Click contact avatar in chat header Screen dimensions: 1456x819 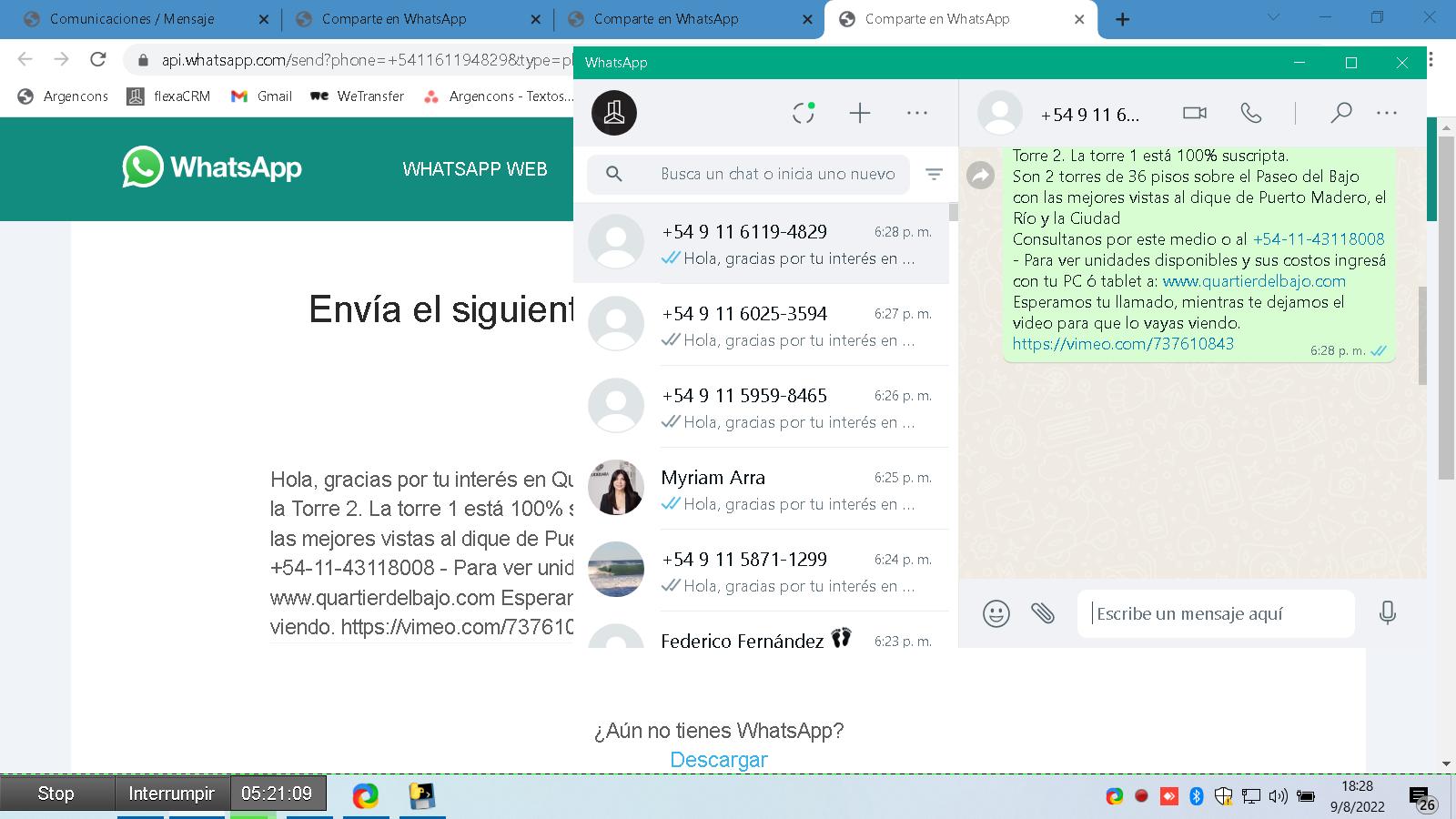tap(999, 113)
